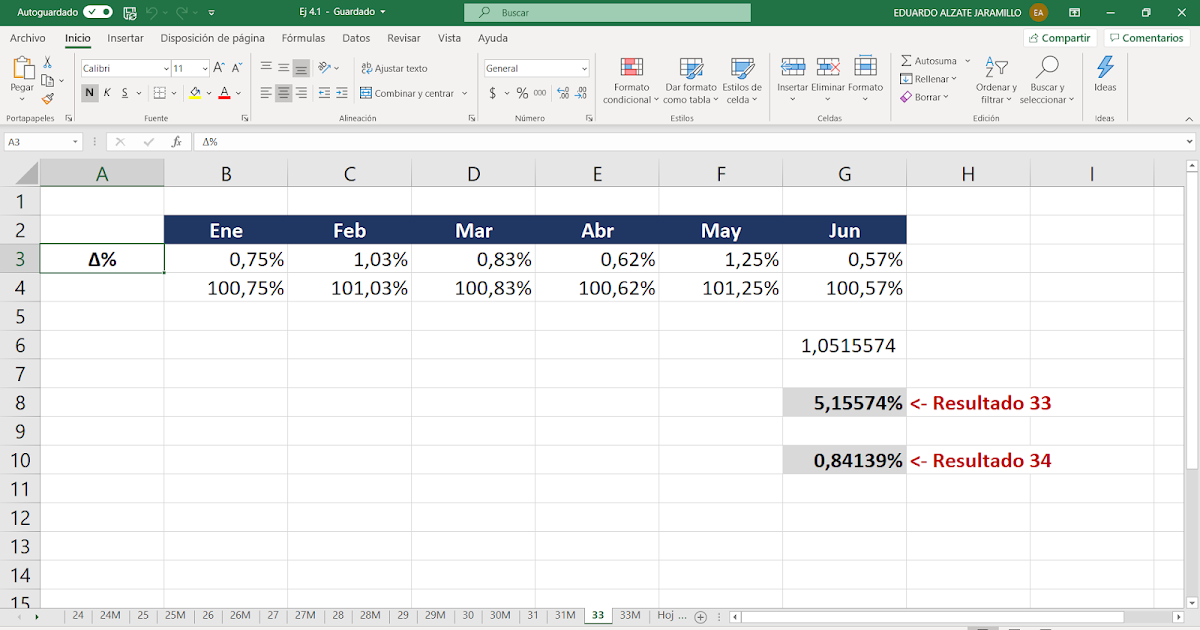Open the Comentarios panel
The image size is (1200, 630).
1145,37
